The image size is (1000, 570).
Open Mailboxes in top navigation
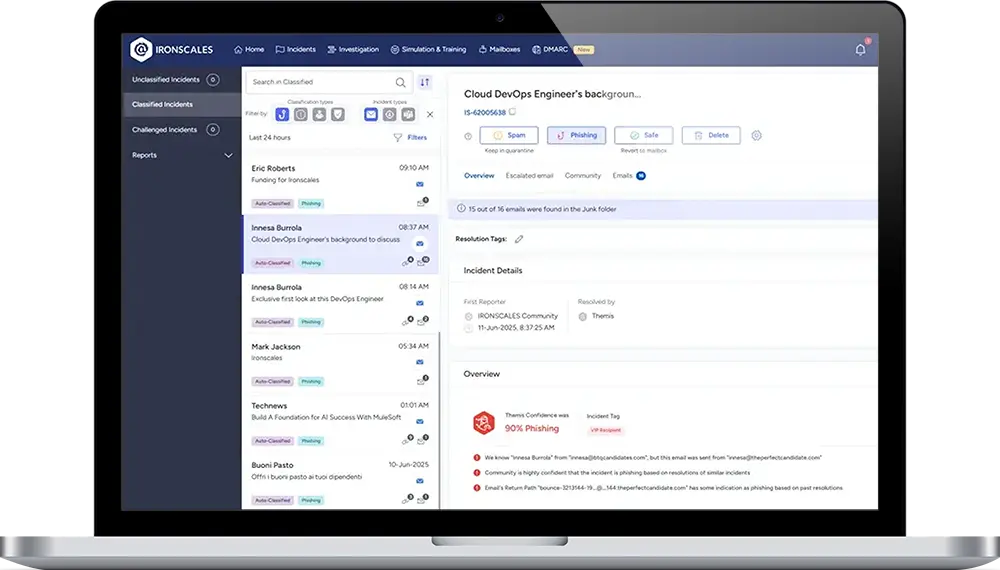point(499,50)
